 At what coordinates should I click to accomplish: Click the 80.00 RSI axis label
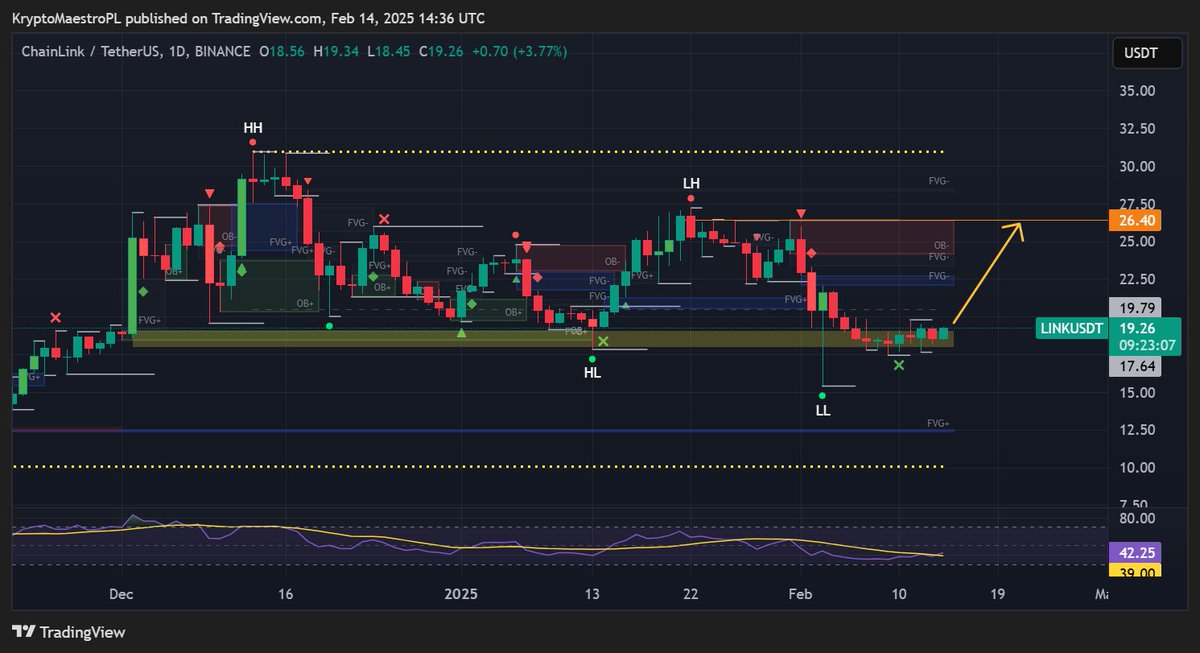(x=1139, y=518)
